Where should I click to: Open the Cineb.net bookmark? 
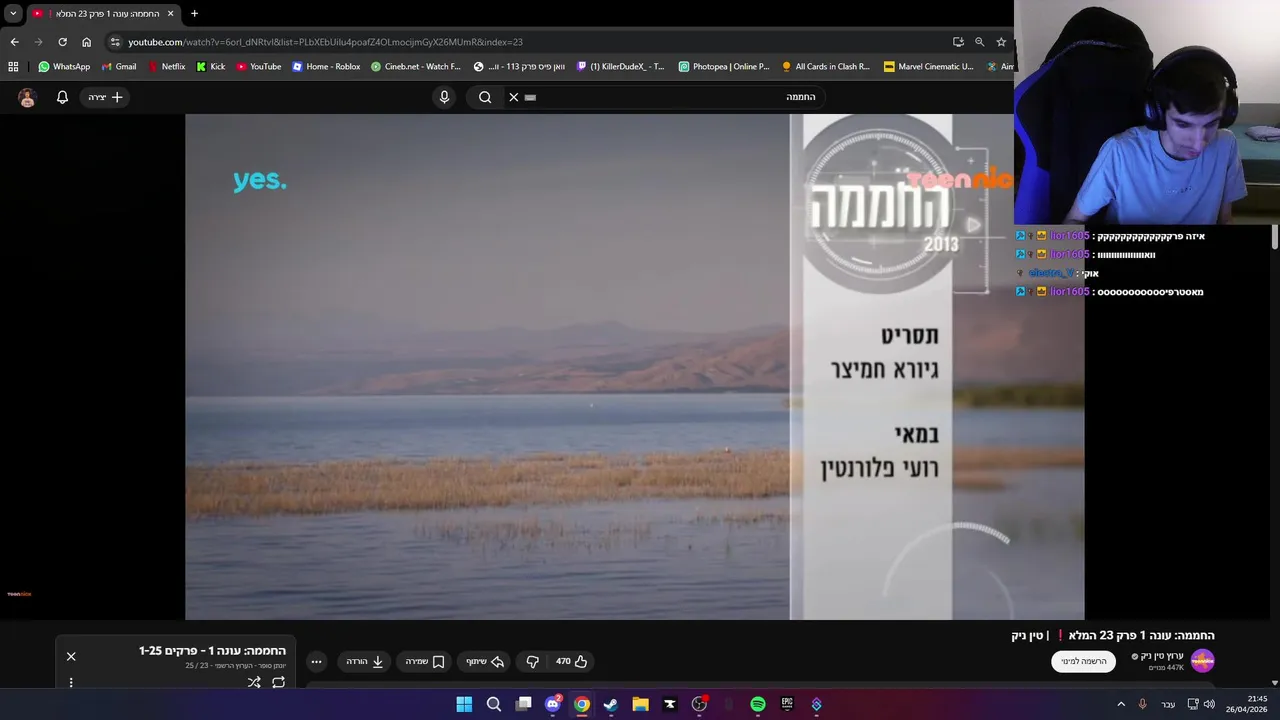tap(416, 67)
